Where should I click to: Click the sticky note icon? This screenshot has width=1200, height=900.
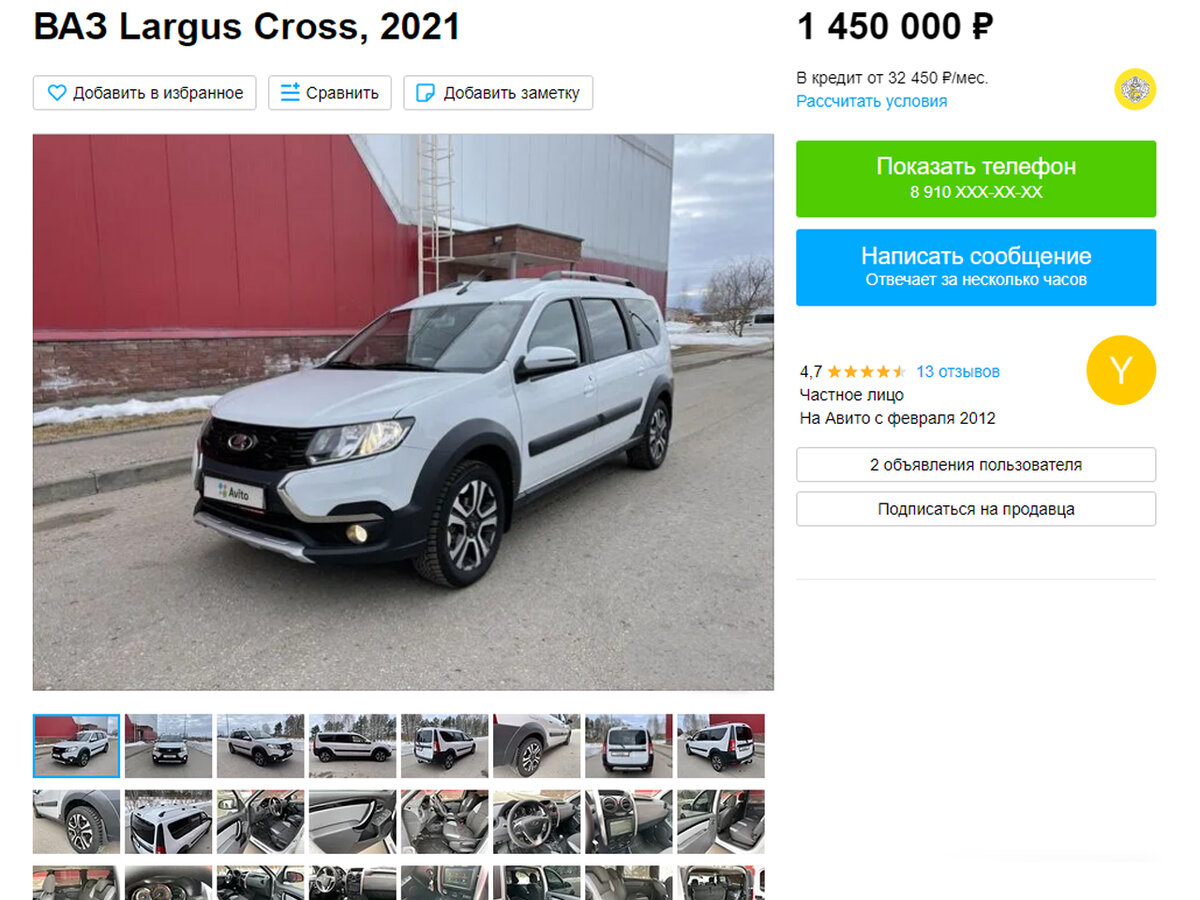(426, 93)
